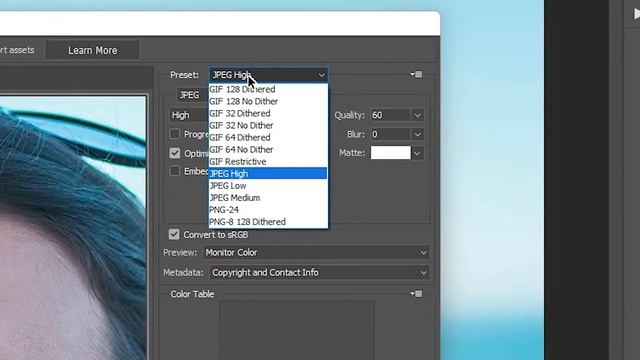Select PNG-24 preset
The image size is (640, 360).
pos(268,210)
